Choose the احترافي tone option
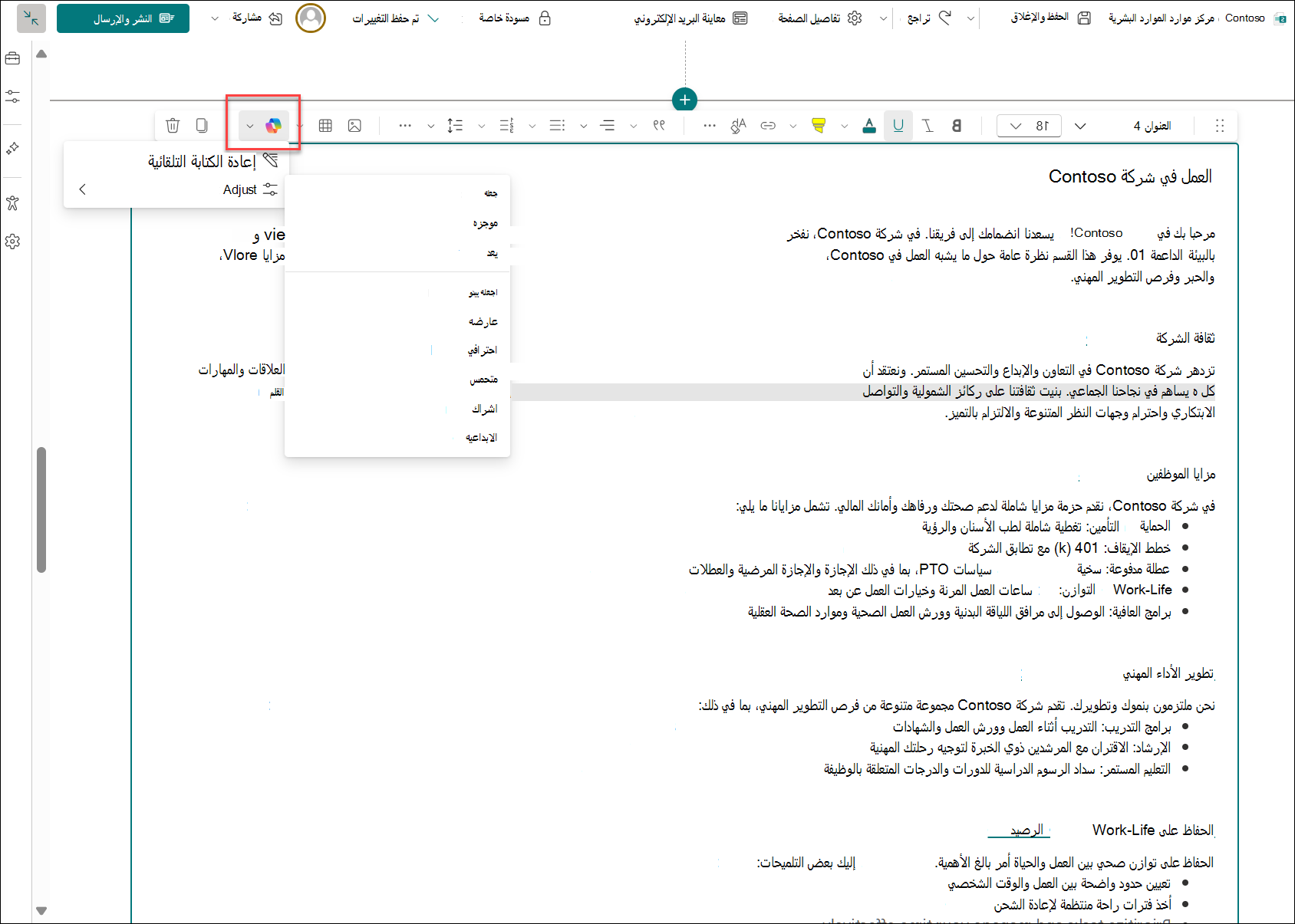The height and width of the screenshot is (924, 1295). (x=397, y=350)
